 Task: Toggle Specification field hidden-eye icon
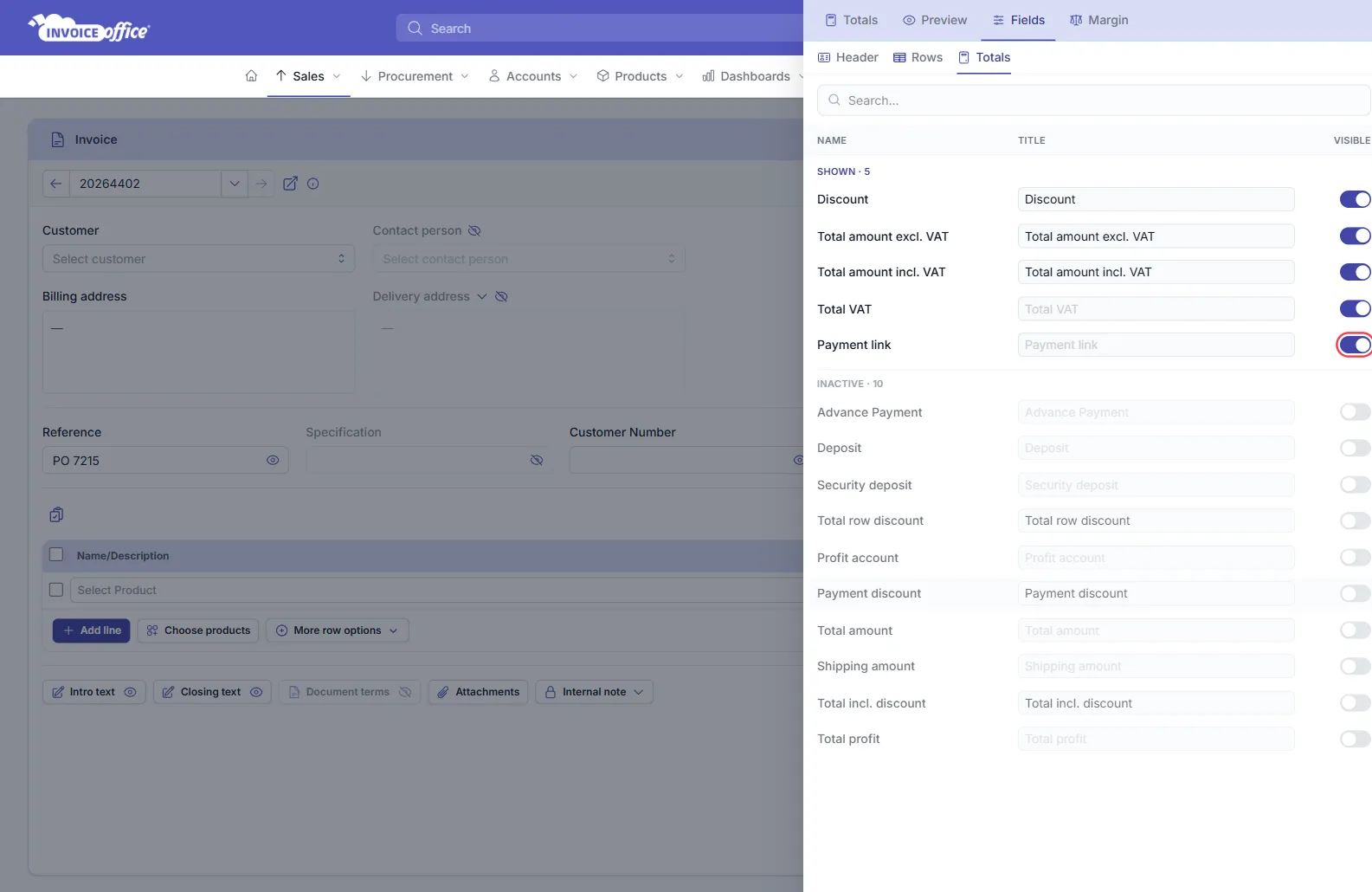click(537, 460)
